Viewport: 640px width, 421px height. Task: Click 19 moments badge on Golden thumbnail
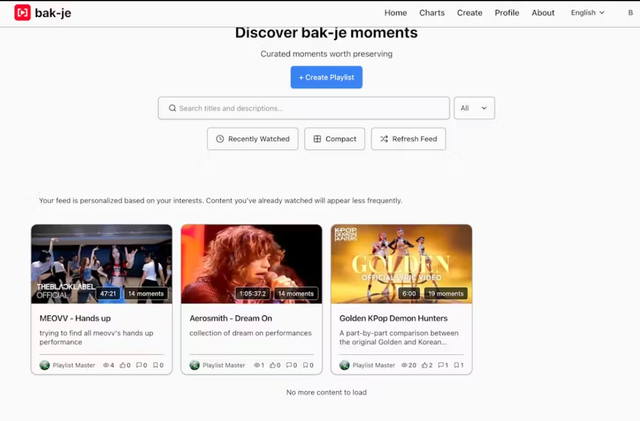point(446,293)
